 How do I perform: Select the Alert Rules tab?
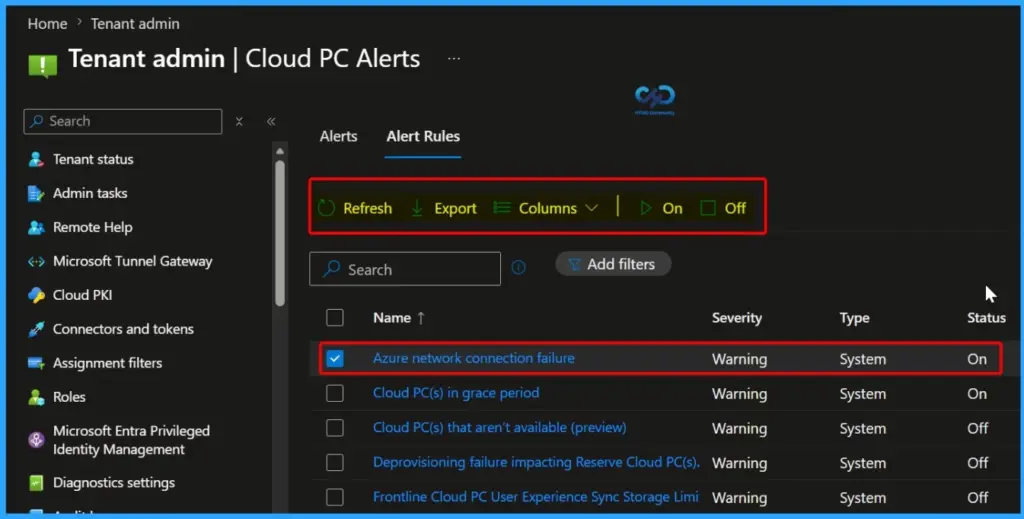pos(423,136)
